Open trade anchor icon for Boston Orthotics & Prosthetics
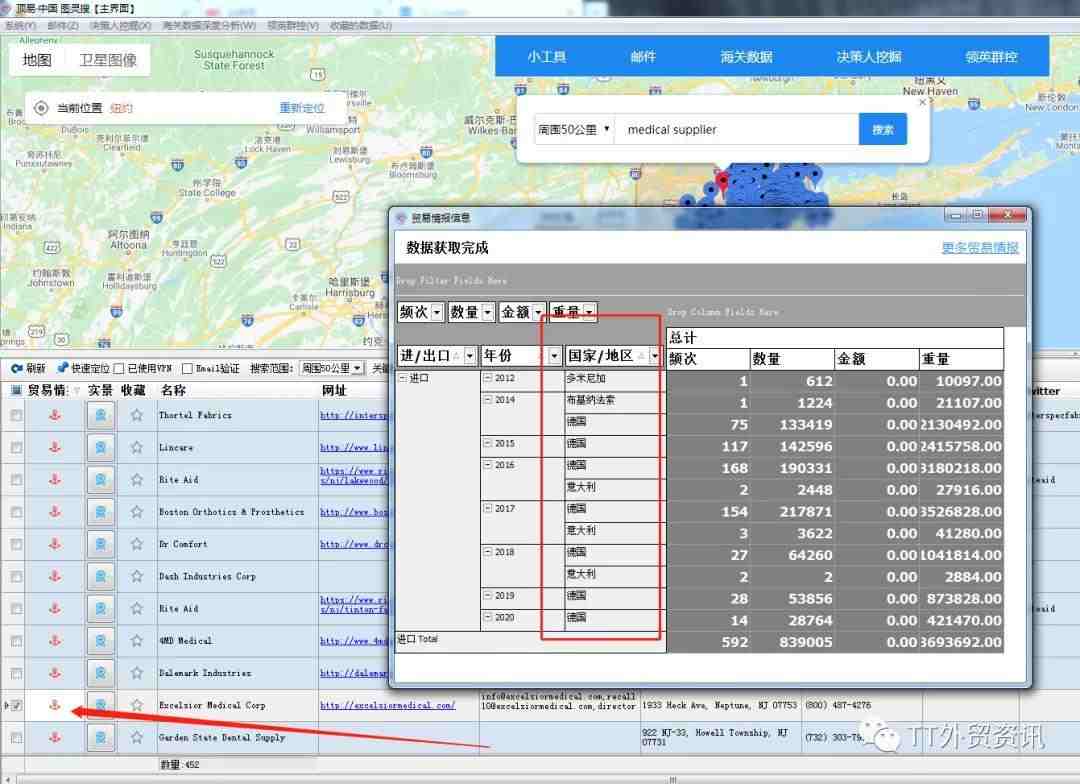The image size is (1080, 784). [x=55, y=512]
